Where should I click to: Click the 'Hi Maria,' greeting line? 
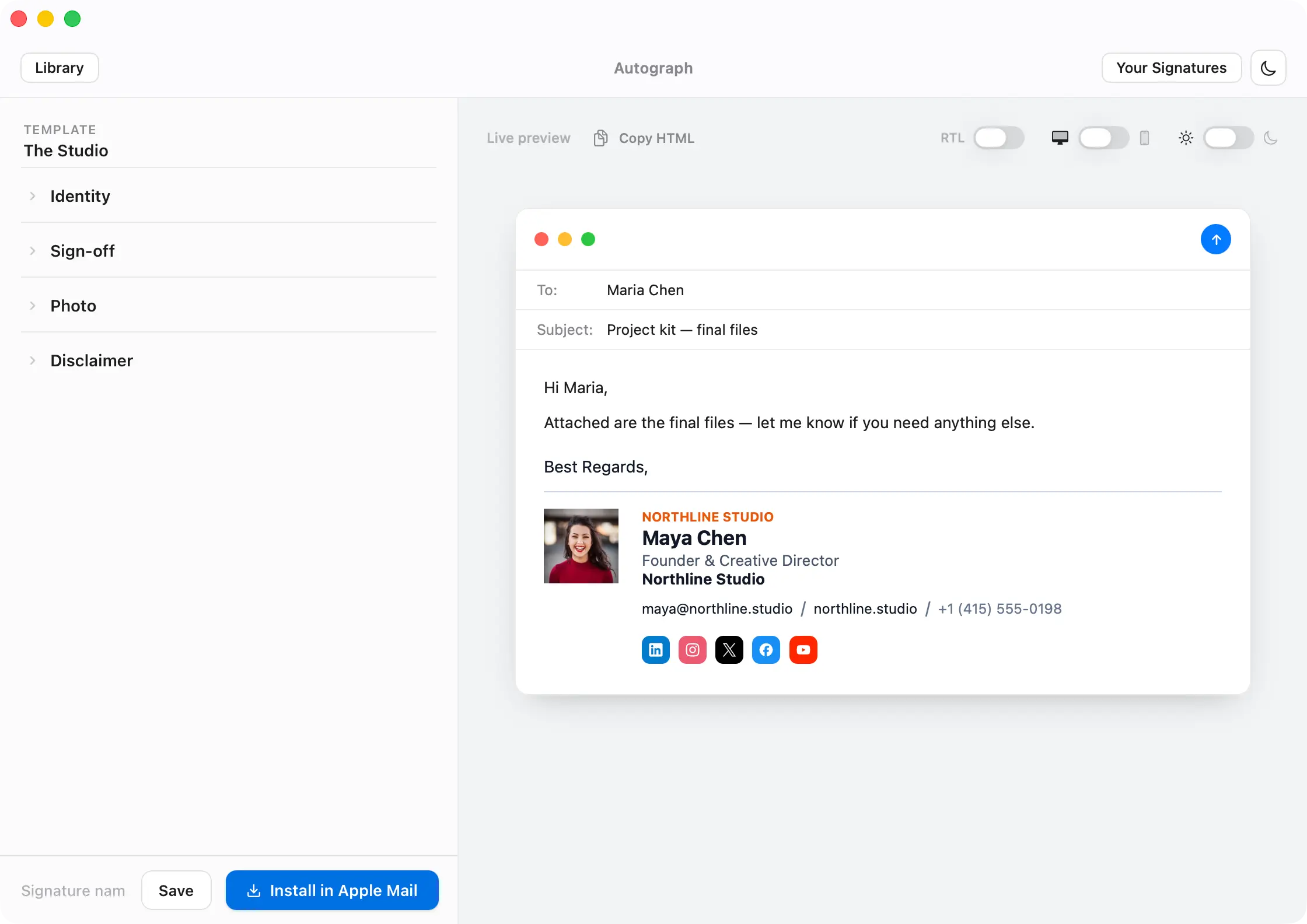(x=575, y=387)
